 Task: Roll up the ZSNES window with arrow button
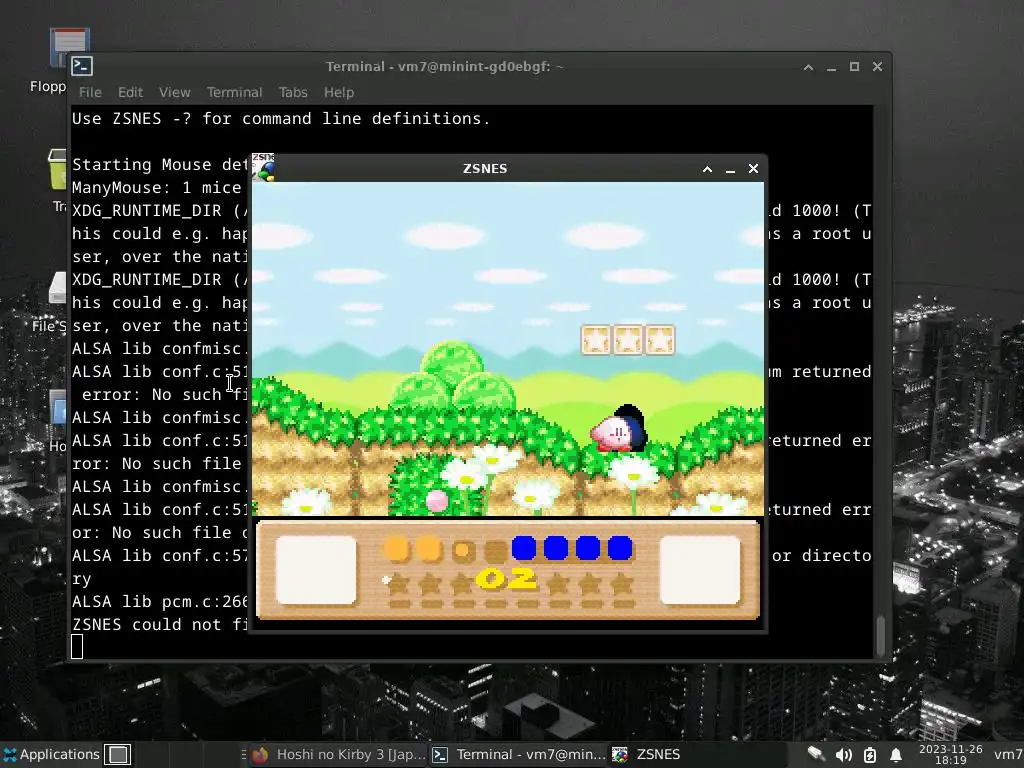pyautogui.click(x=707, y=169)
